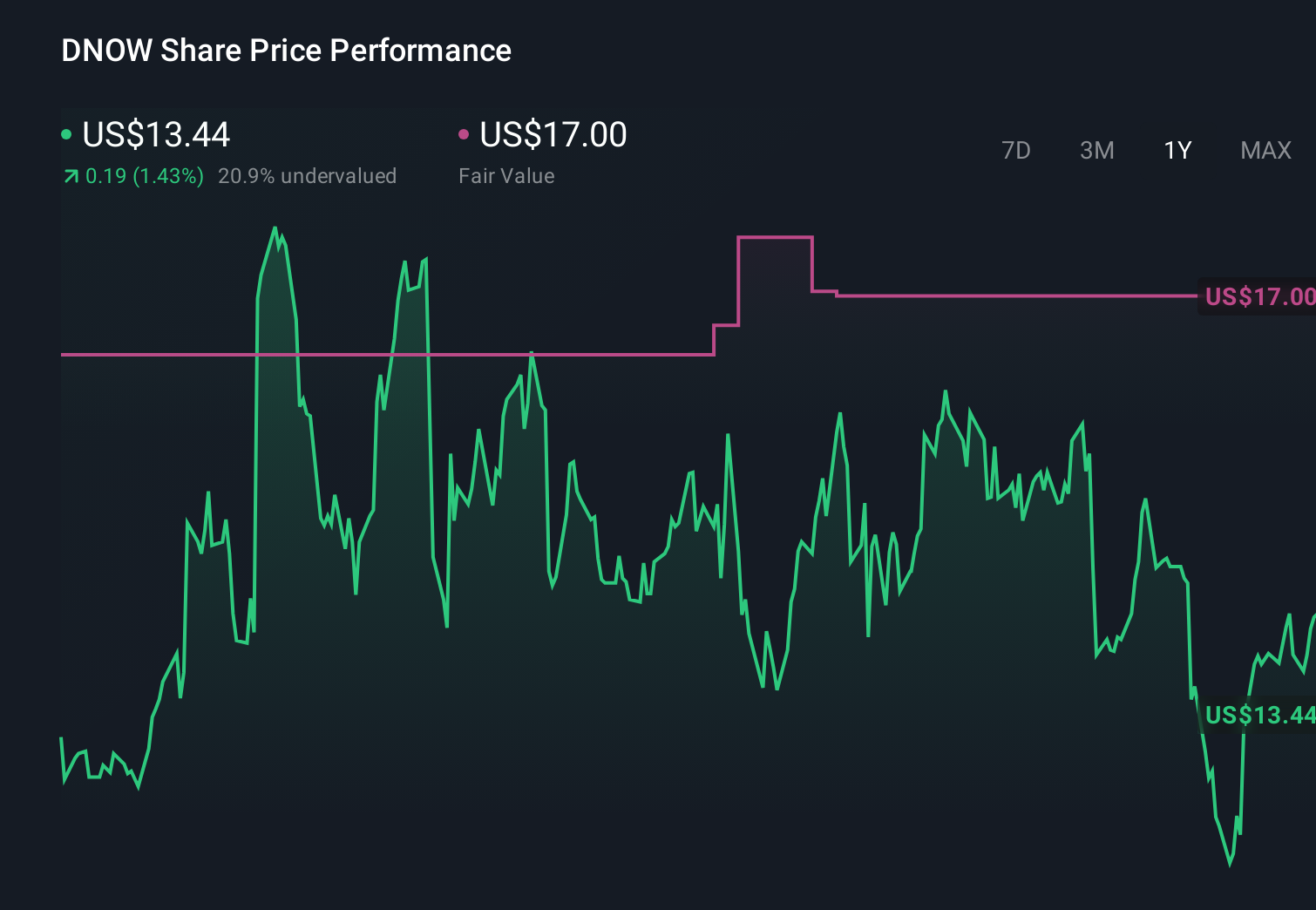The height and width of the screenshot is (910, 1316).
Task: Open the DNOW Share Price Performance title
Action: 286,51
